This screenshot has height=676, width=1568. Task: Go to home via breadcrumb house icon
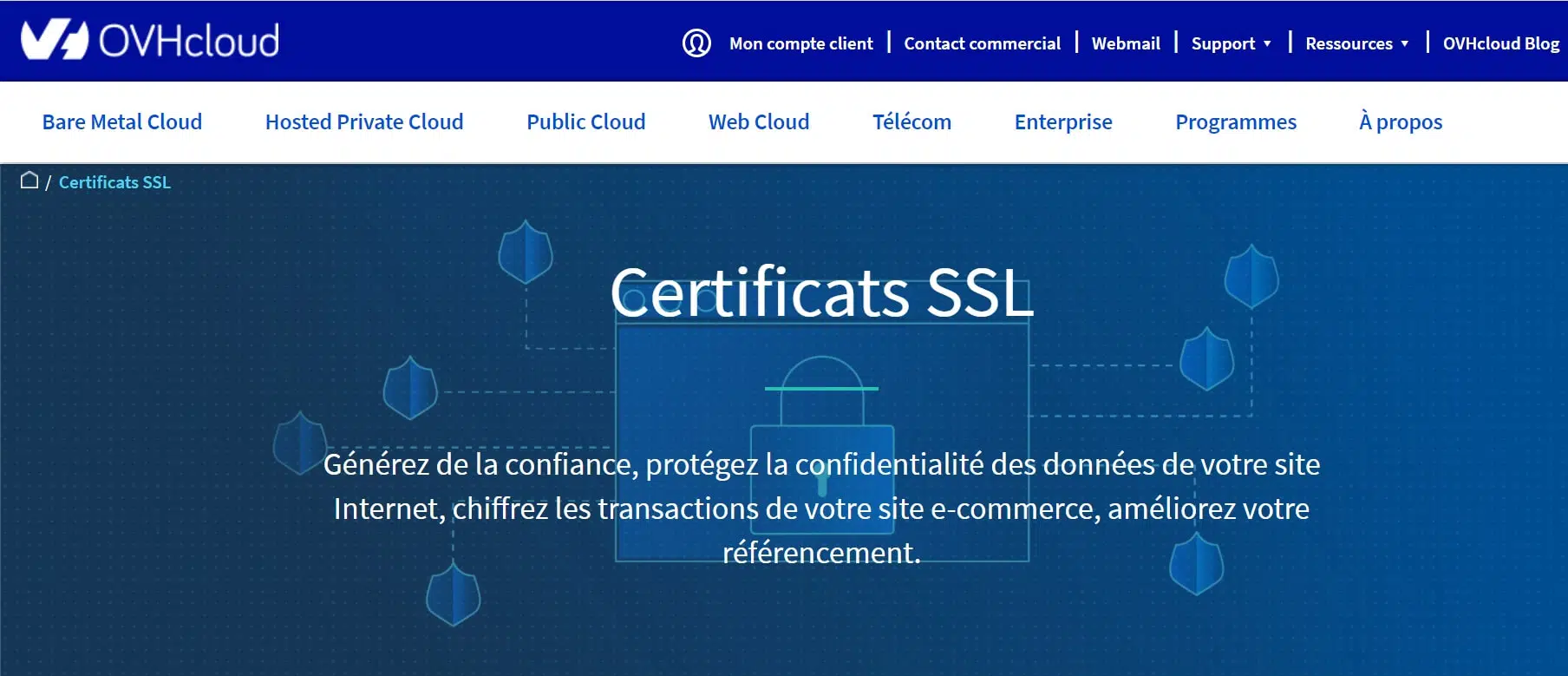point(29,180)
